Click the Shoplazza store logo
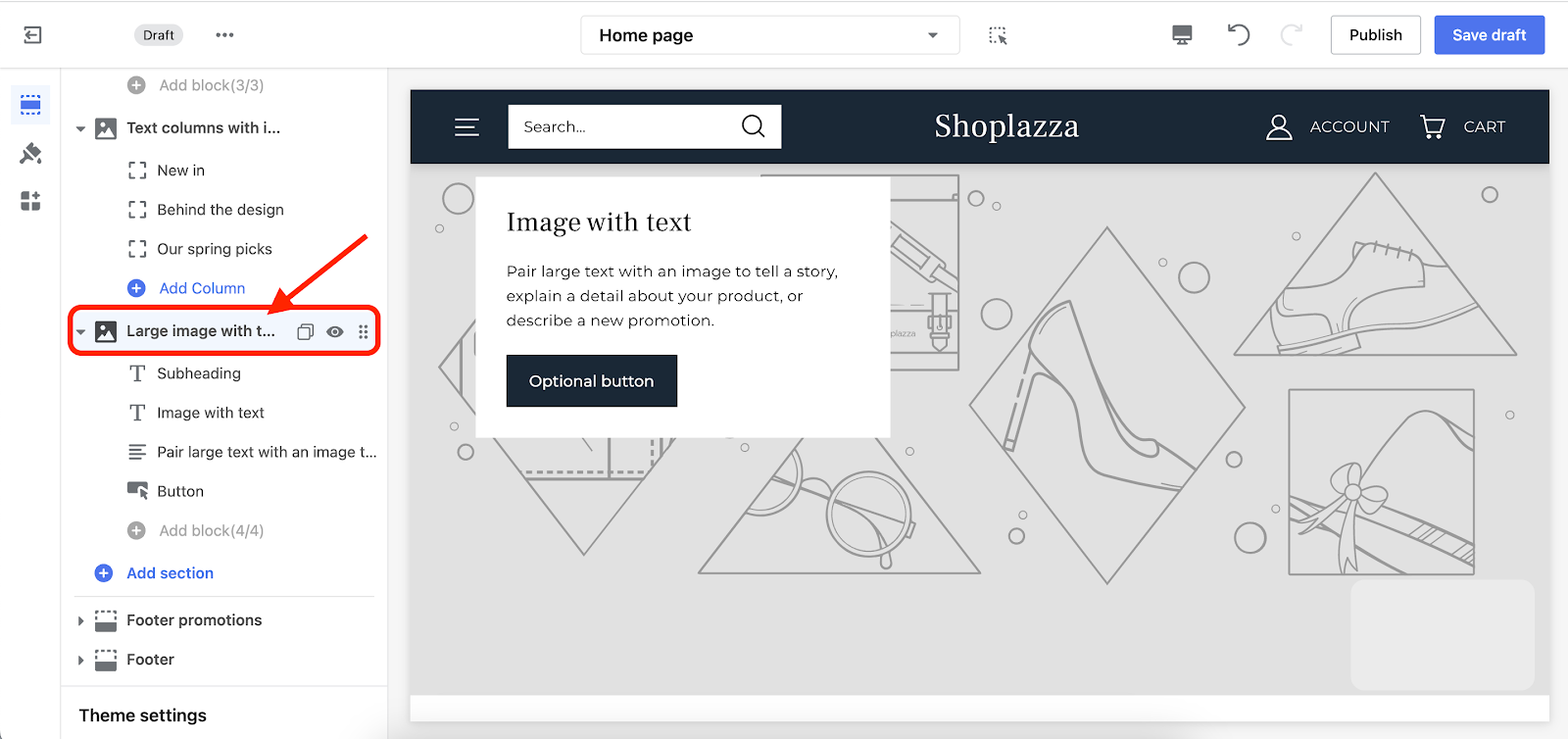The image size is (1568, 739). (1006, 126)
